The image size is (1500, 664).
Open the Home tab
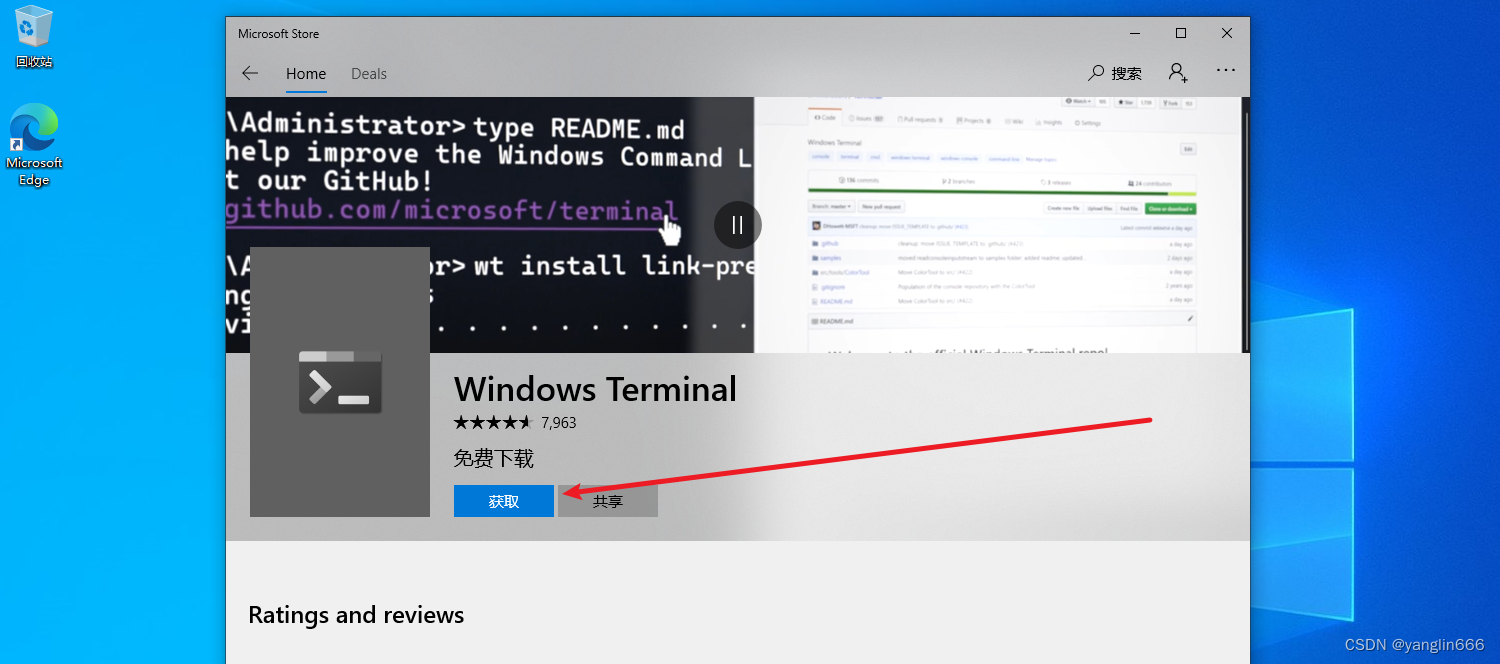(x=306, y=74)
